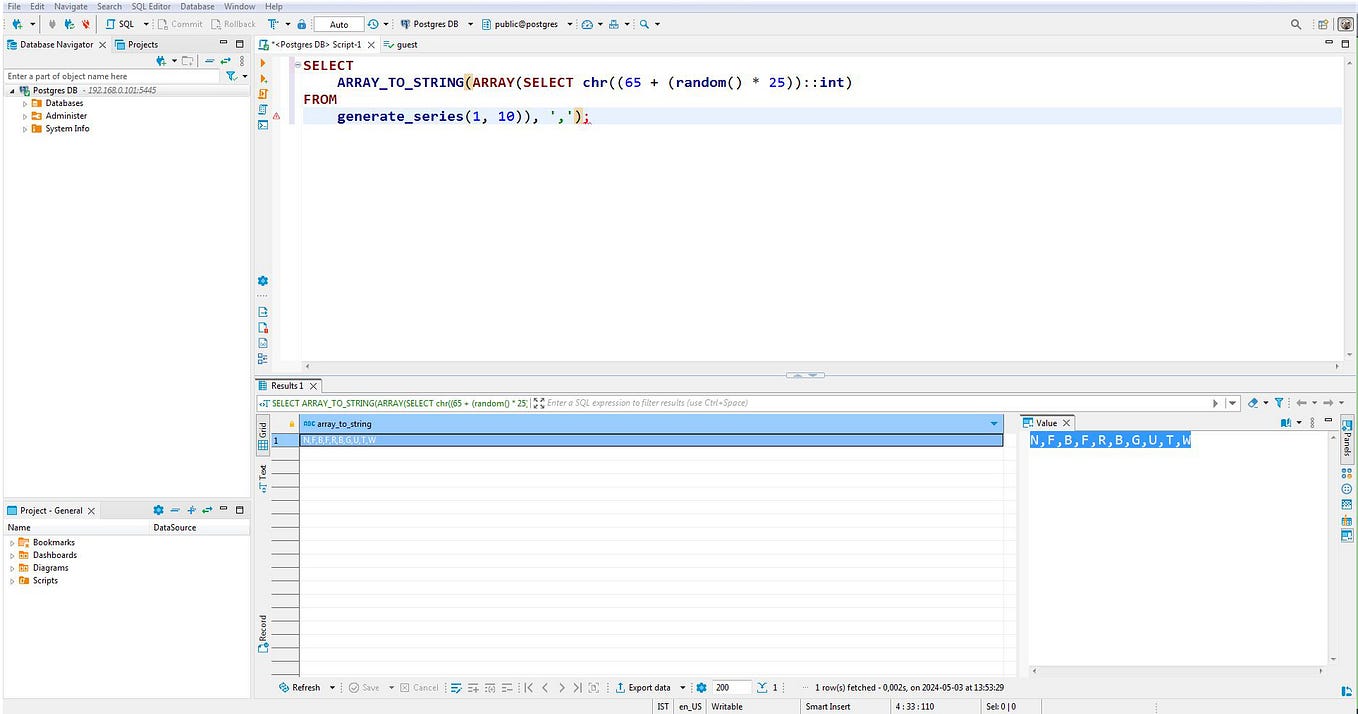Run the SQL statement with the orange execute arrow

263,63
